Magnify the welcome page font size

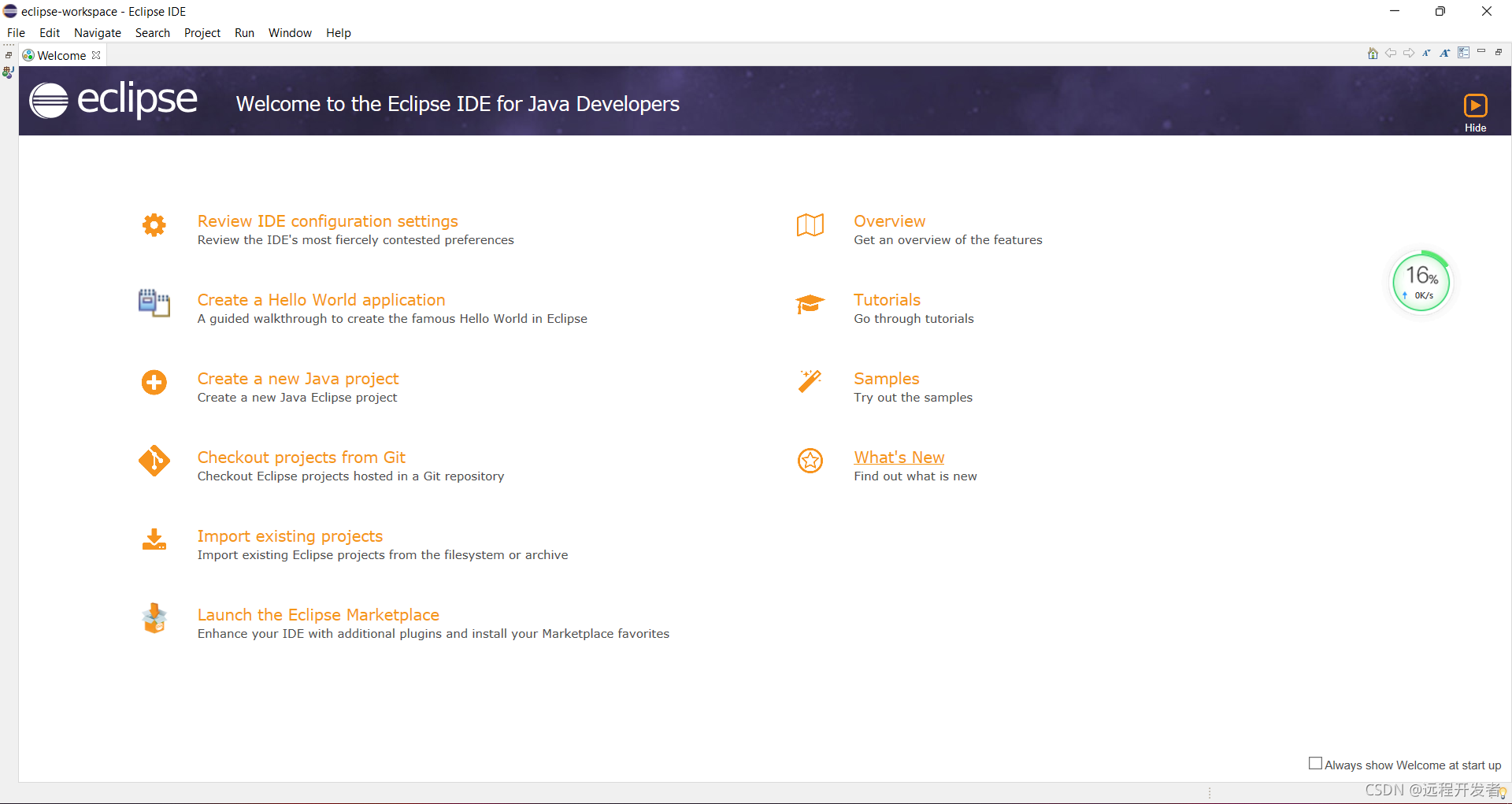coord(1444,53)
